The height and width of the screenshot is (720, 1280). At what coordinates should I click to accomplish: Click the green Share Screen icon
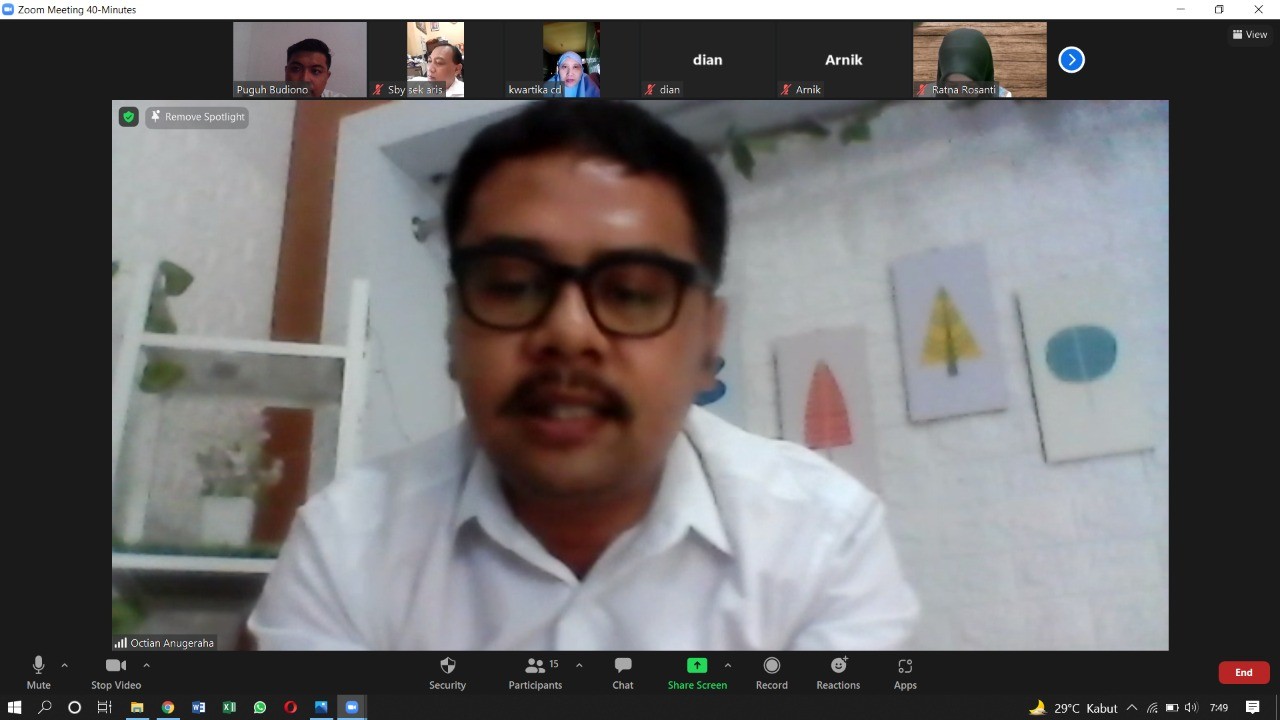coord(697,666)
